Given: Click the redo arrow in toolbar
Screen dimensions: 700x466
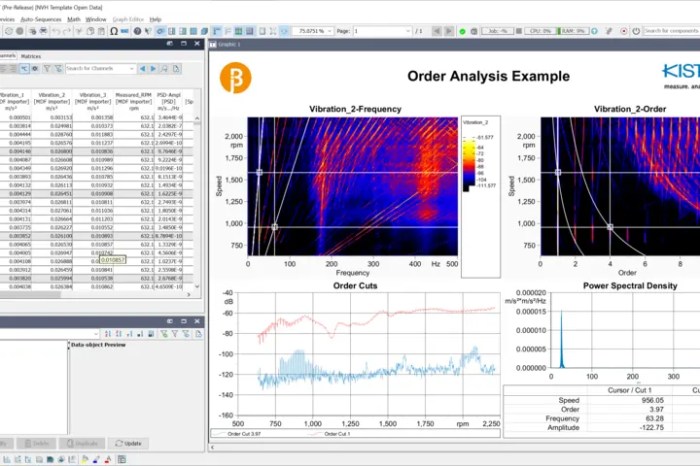Looking at the screenshot, I should pos(67,31).
